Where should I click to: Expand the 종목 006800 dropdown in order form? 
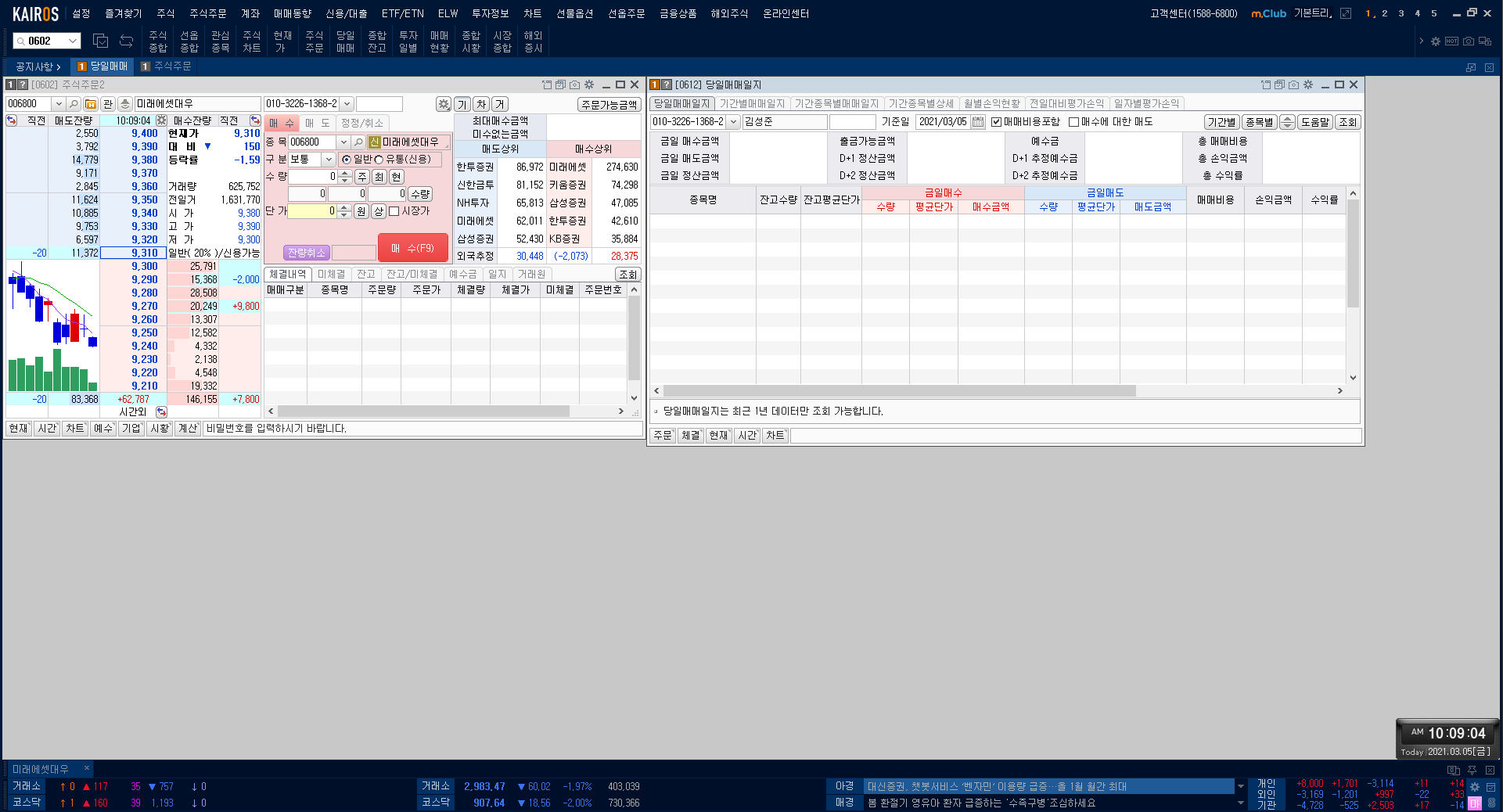coord(343,142)
